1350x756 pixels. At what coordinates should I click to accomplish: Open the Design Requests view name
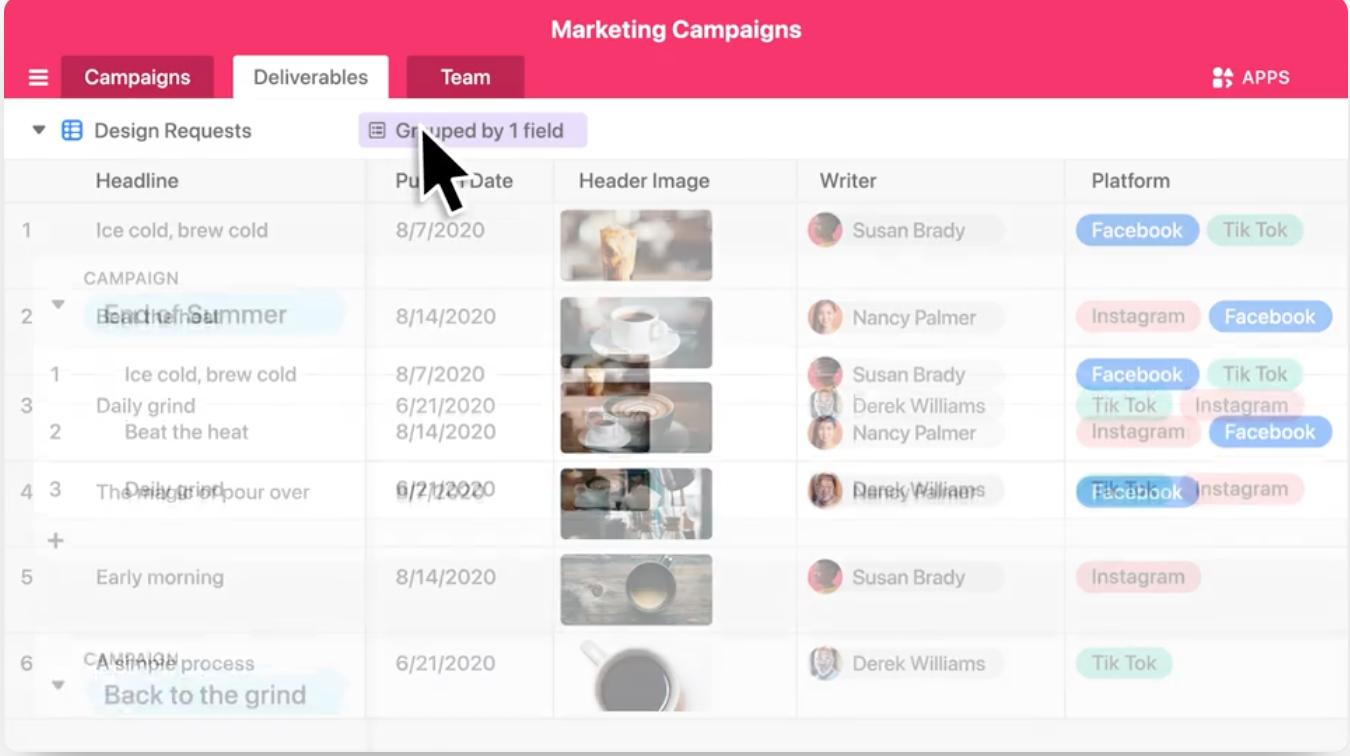click(x=172, y=131)
